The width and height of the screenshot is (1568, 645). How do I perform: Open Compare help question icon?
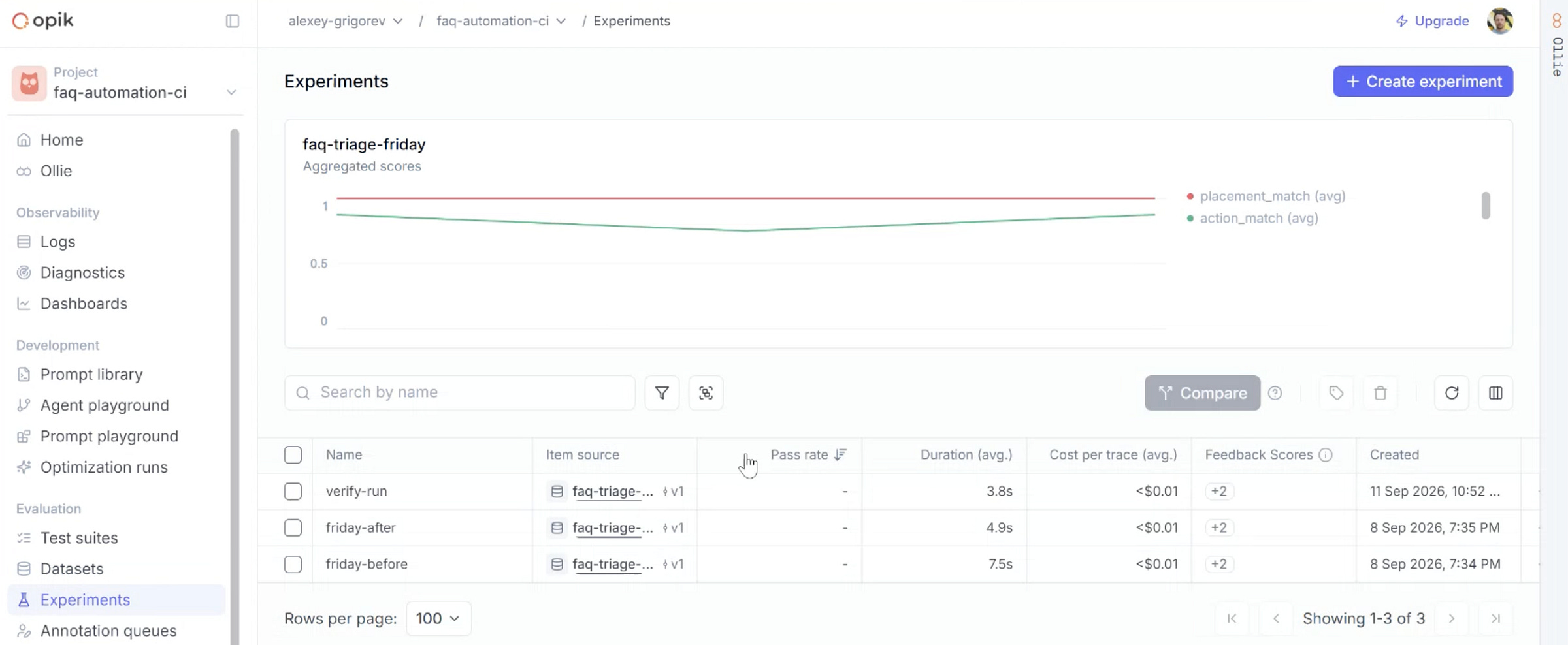coord(1275,393)
